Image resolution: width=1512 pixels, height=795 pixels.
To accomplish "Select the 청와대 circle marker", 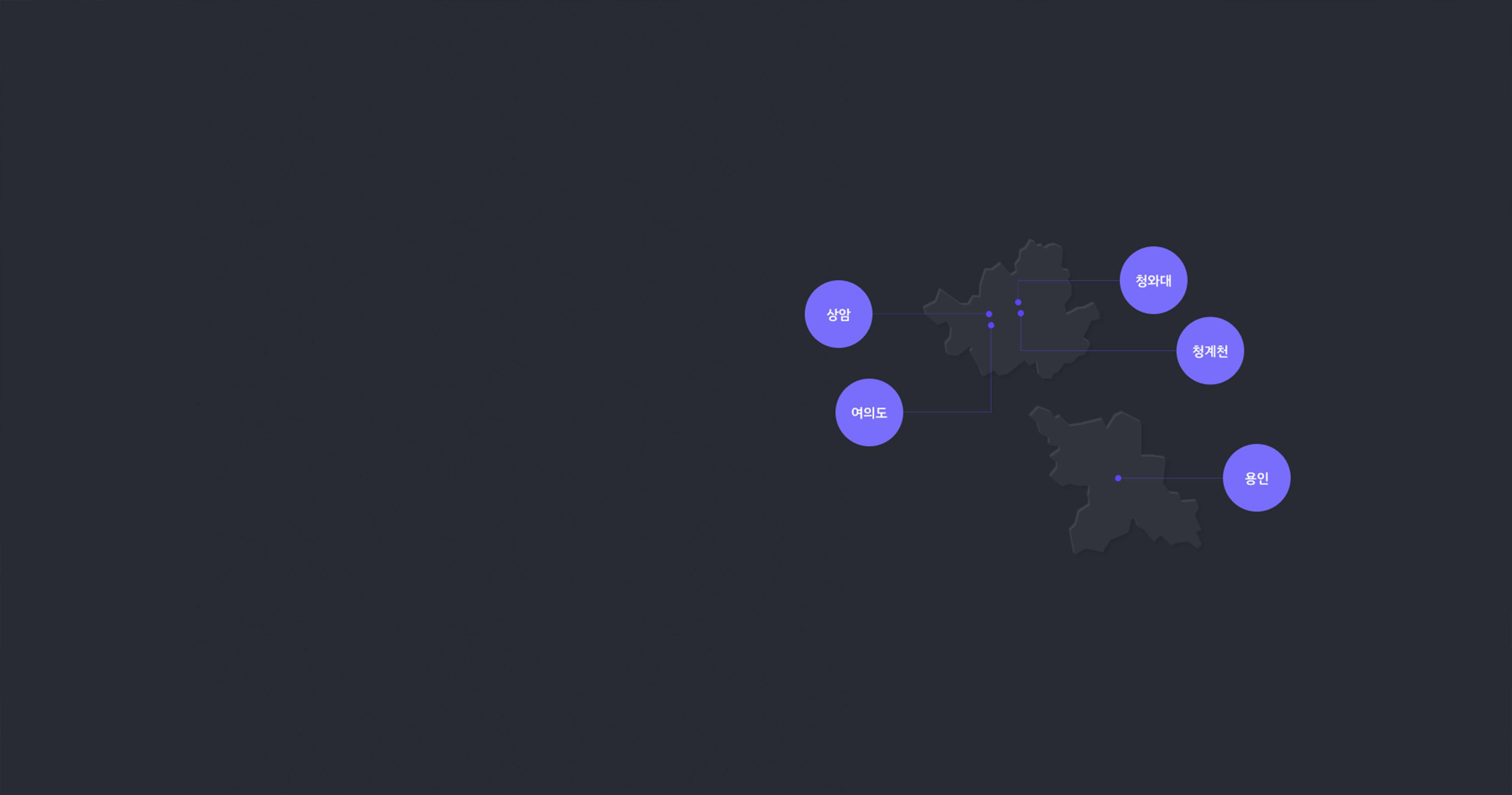I will tap(1153, 281).
